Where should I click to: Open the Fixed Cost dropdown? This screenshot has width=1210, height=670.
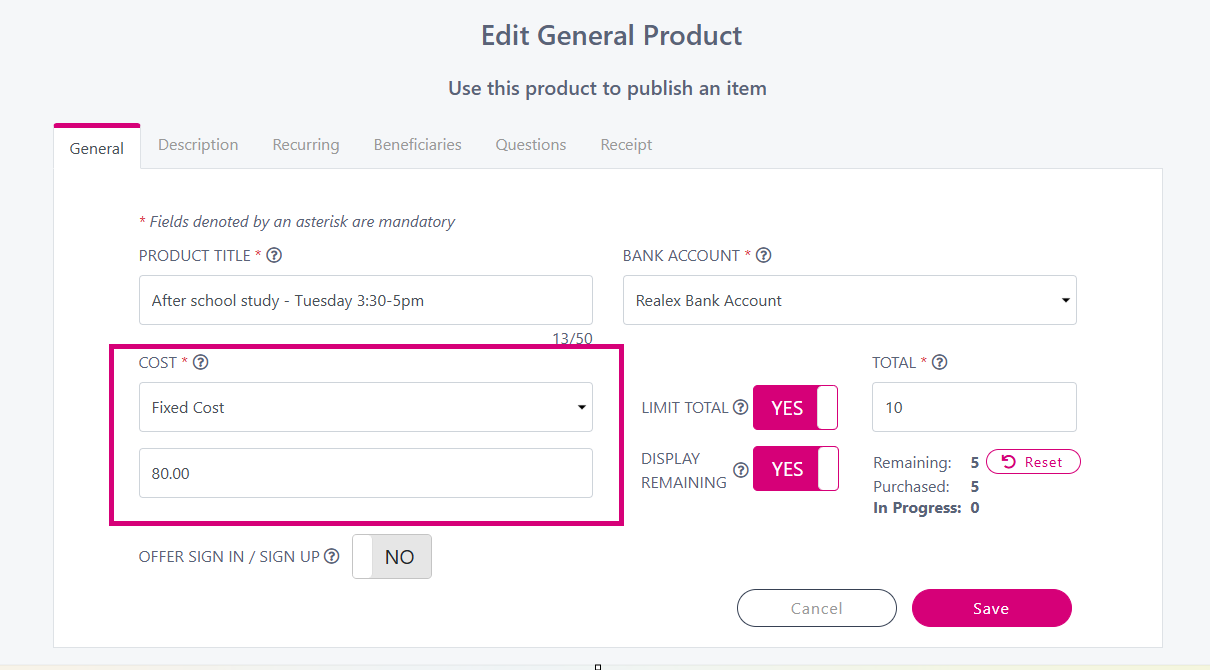[x=365, y=407]
